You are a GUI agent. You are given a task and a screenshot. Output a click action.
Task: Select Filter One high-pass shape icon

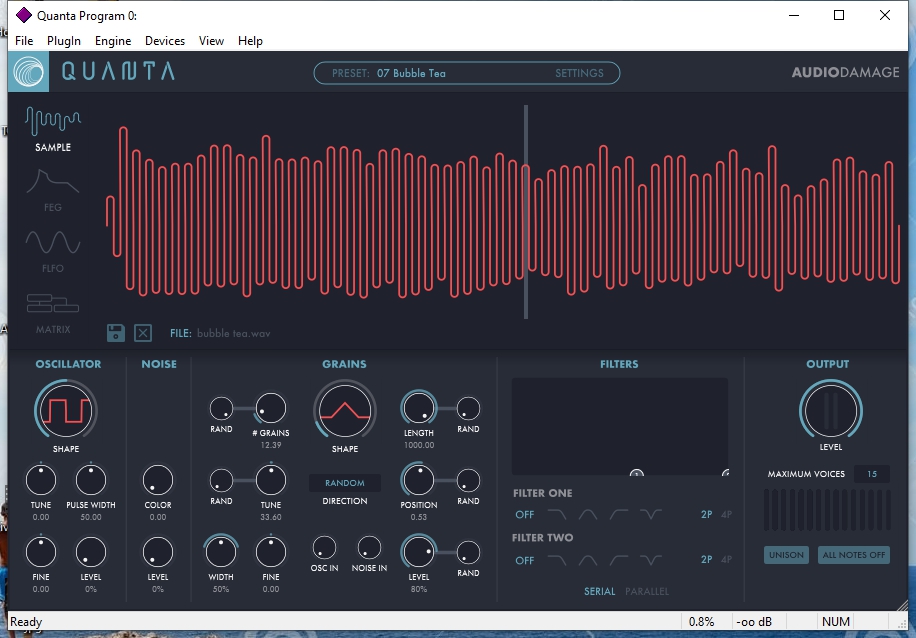pyautogui.click(x=619, y=514)
